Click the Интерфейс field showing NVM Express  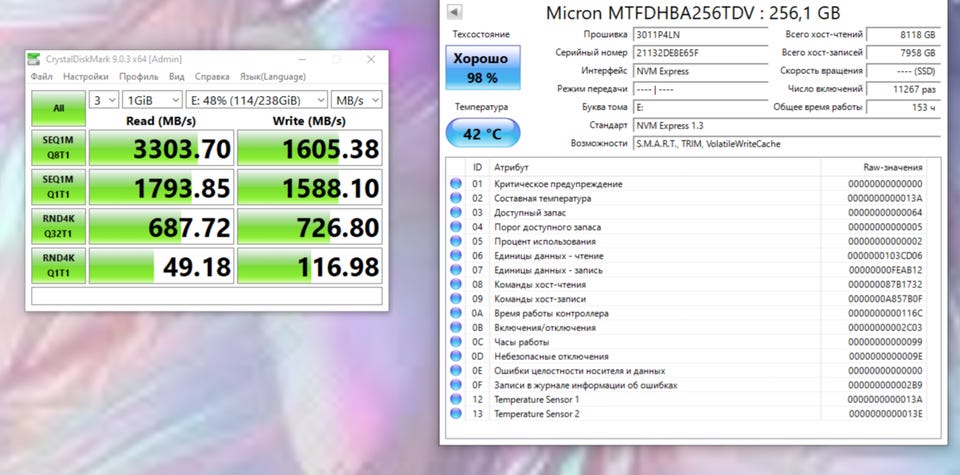click(x=700, y=71)
